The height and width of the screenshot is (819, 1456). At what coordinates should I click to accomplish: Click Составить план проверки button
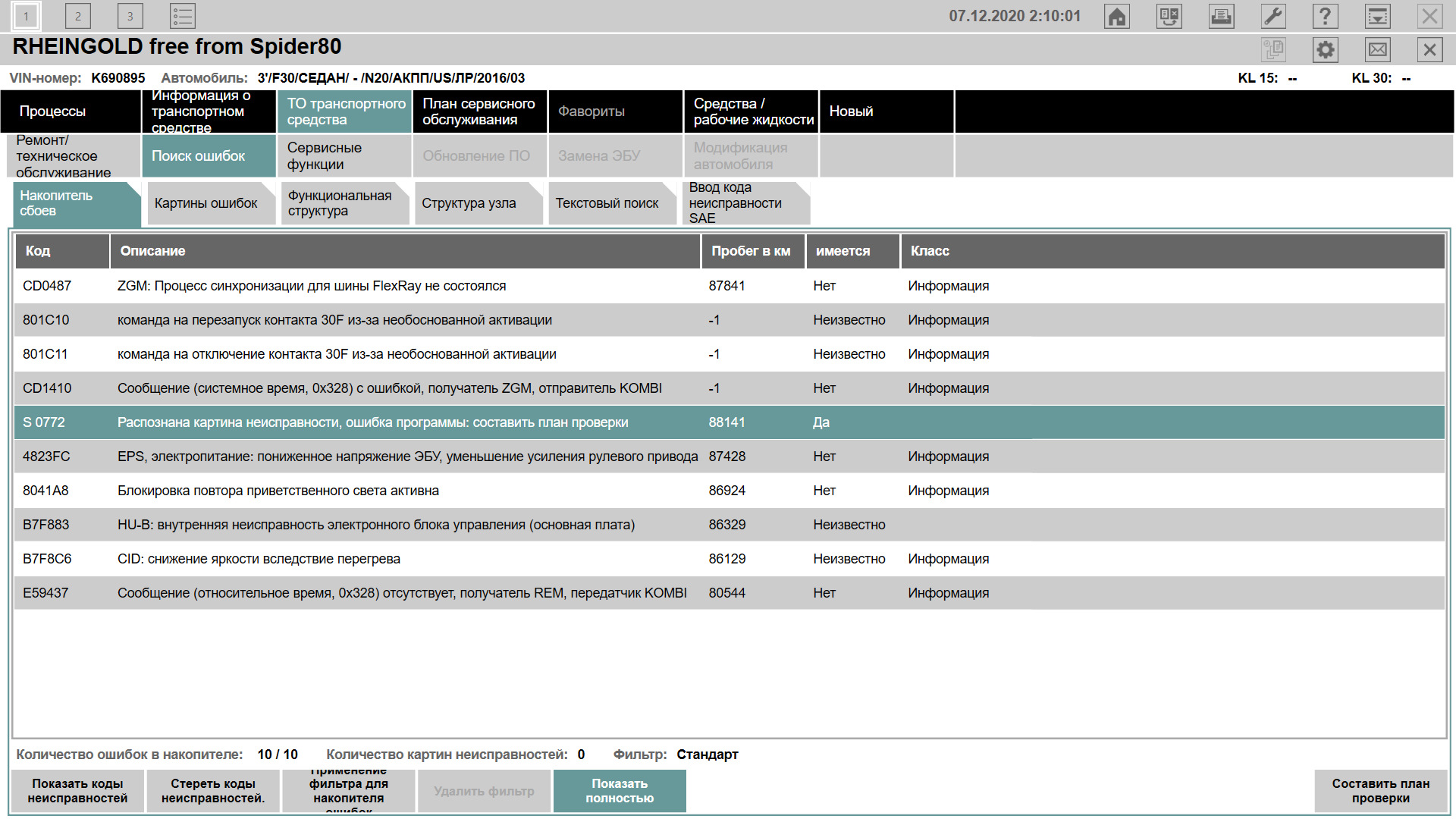[1381, 791]
